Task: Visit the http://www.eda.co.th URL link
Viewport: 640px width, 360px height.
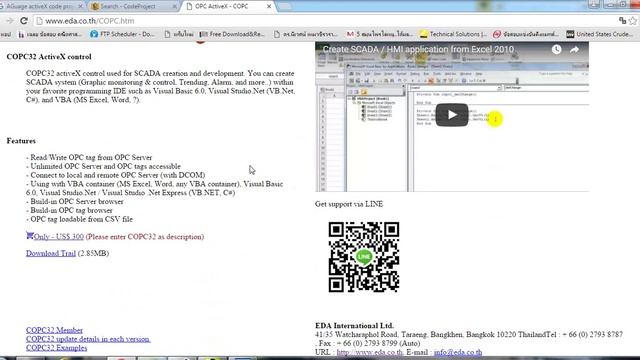Action: [370, 352]
